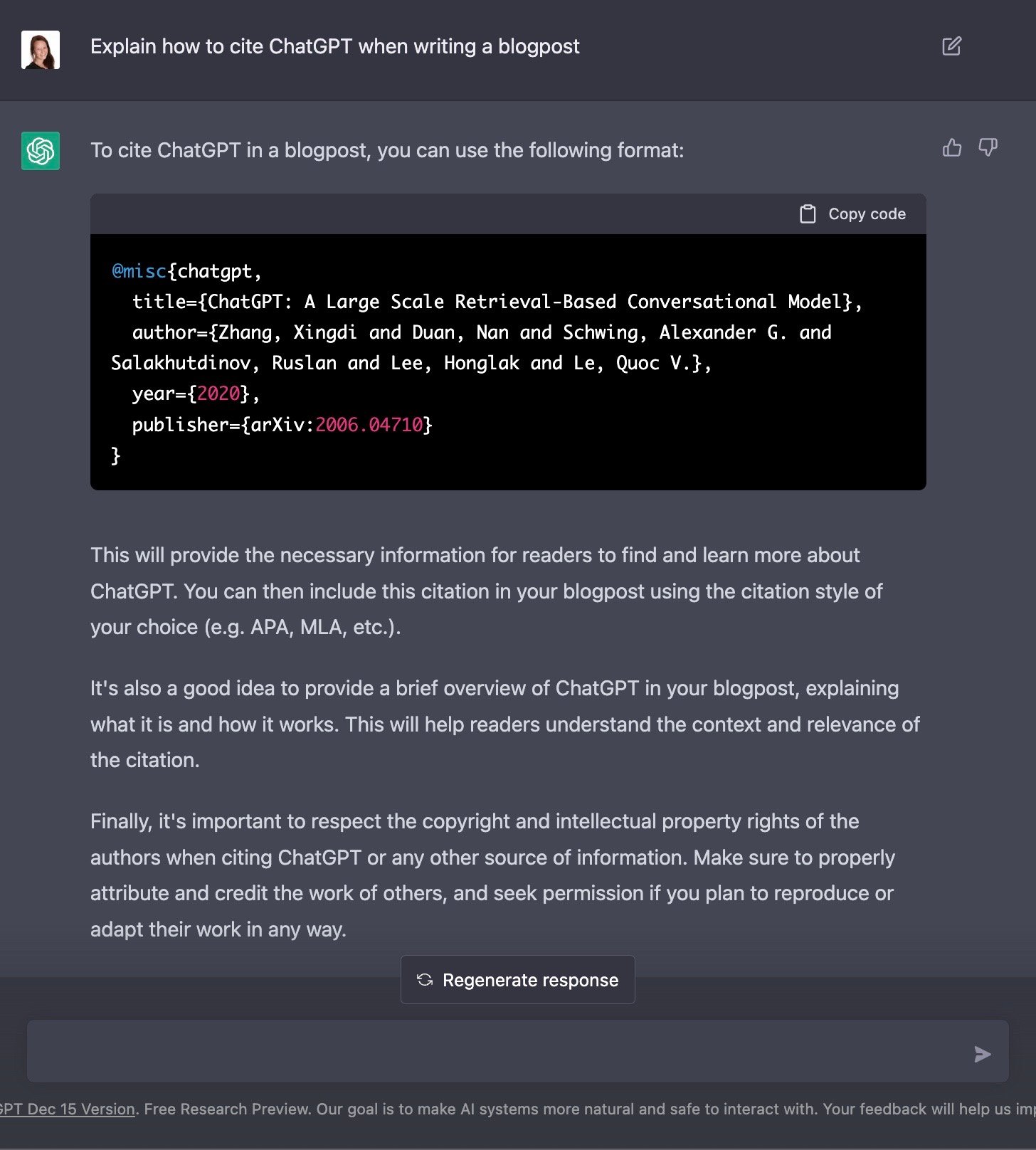Click the Copy code clipboard icon
Screen dimensions: 1036x1150
808,214
